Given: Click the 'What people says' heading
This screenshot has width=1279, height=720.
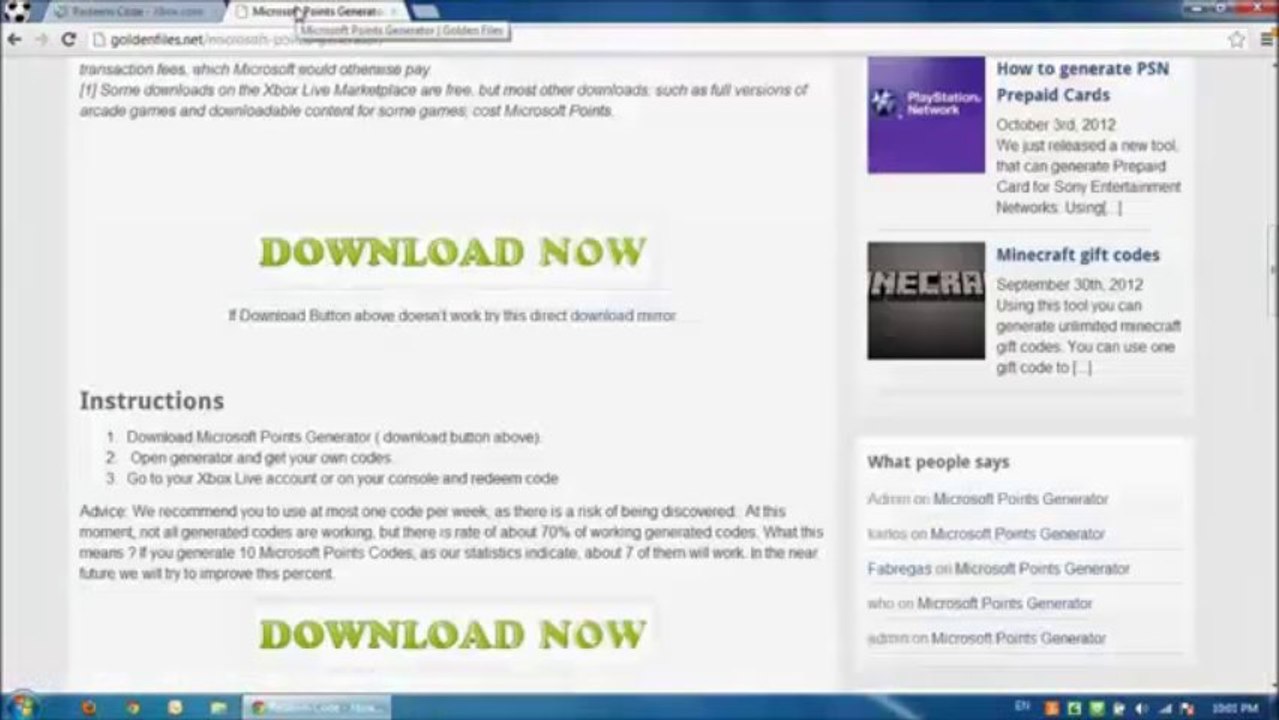Looking at the screenshot, I should click(x=938, y=462).
